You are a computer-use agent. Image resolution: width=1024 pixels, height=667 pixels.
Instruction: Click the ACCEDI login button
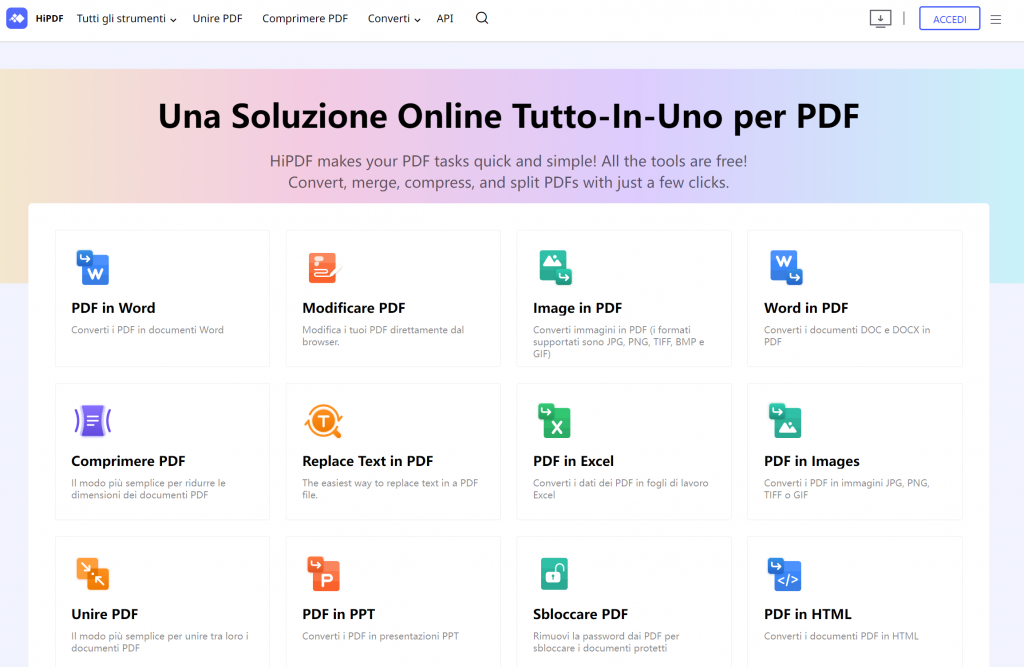949,18
